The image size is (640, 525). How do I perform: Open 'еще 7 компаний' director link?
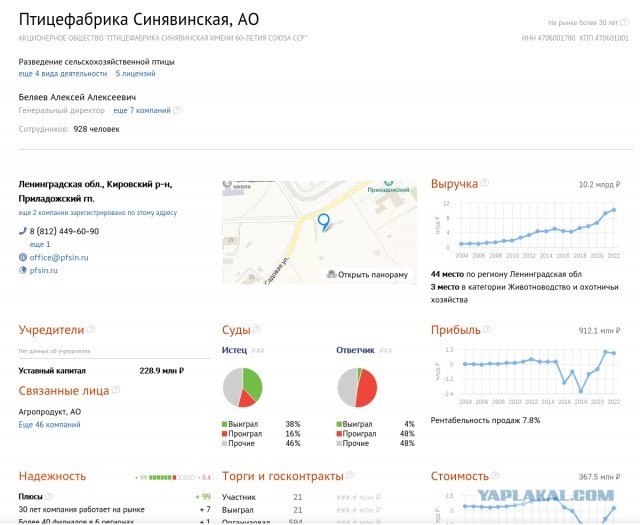(142, 110)
